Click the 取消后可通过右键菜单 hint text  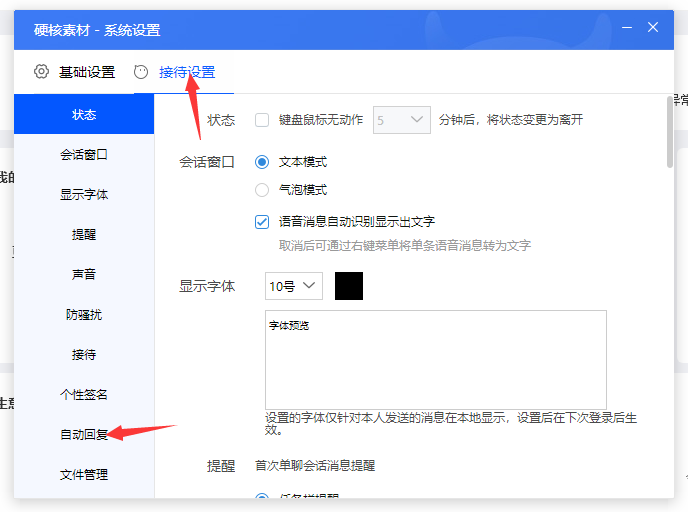click(x=405, y=245)
